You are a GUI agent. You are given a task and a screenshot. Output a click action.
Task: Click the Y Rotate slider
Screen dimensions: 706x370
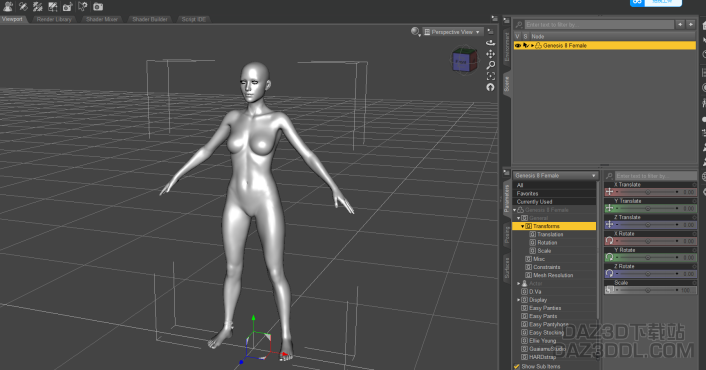[647, 257]
